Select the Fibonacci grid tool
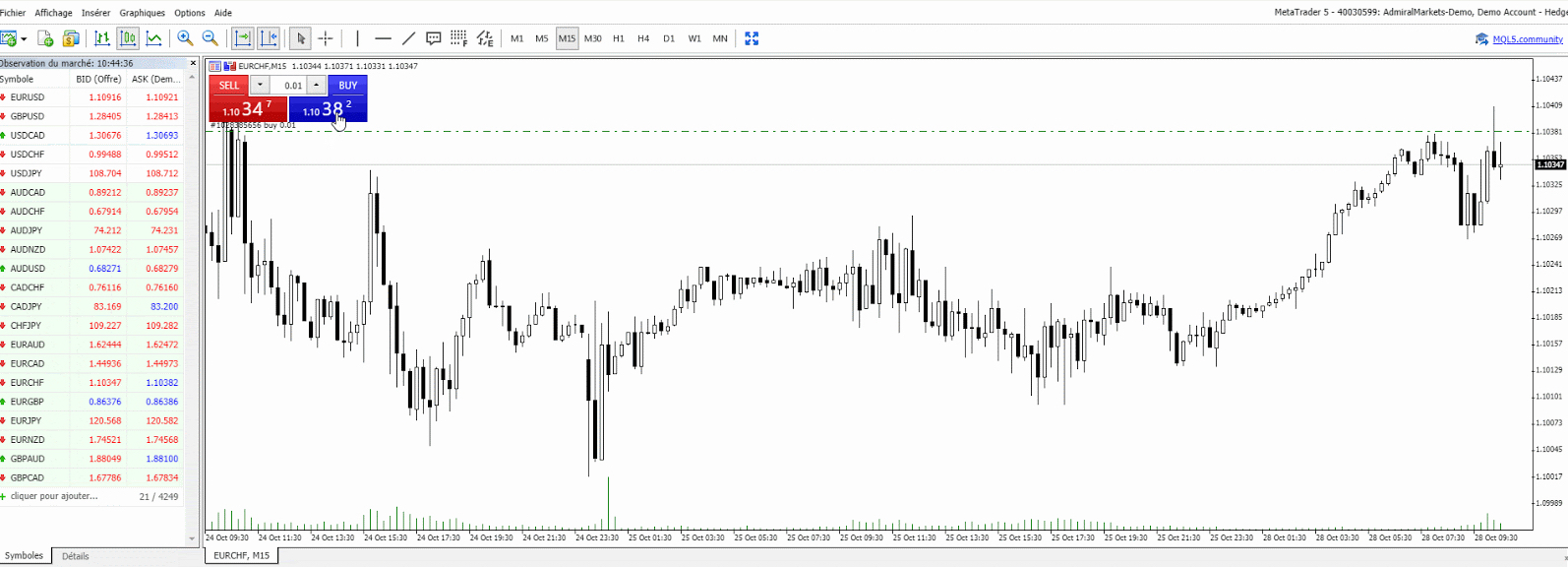 (459, 38)
